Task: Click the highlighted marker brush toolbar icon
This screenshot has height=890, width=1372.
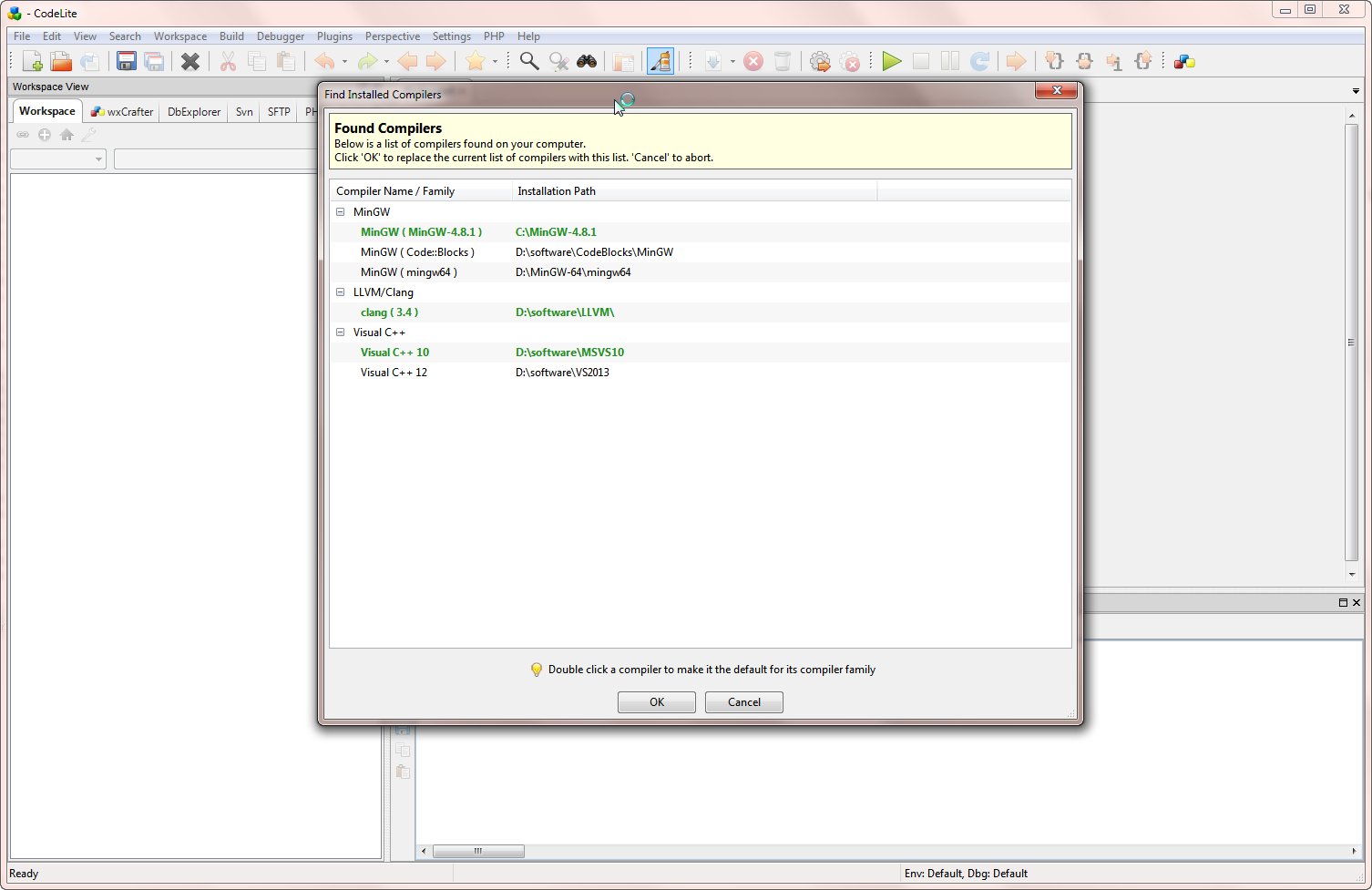Action: point(660,61)
